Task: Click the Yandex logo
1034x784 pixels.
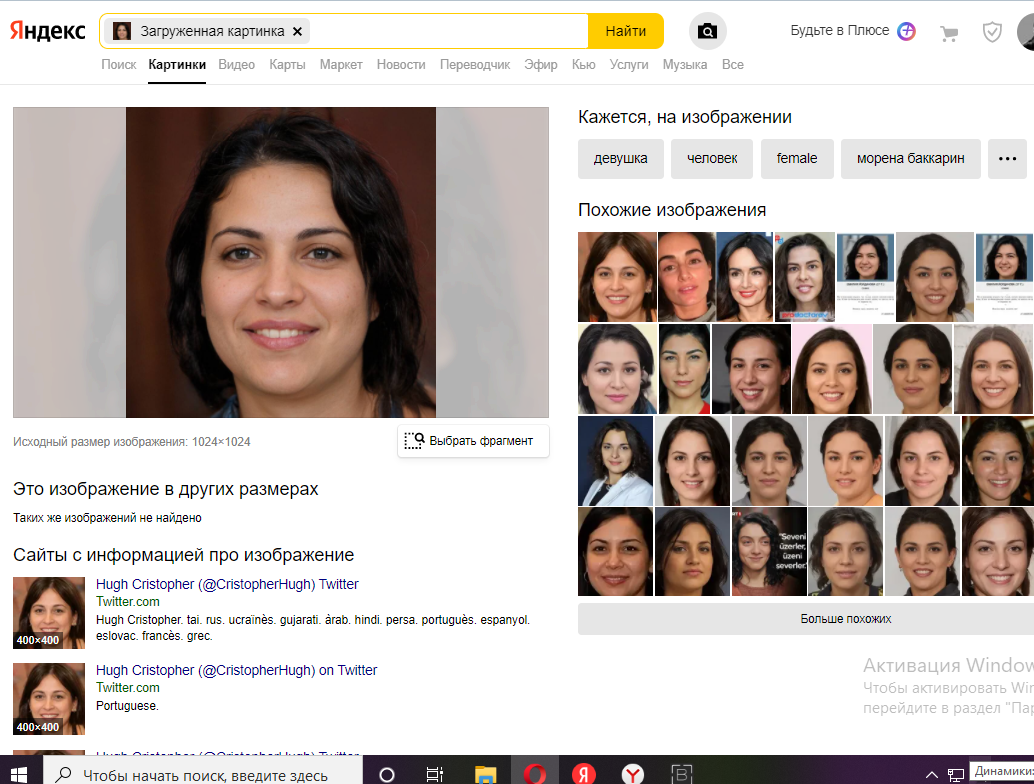Action: click(47, 31)
